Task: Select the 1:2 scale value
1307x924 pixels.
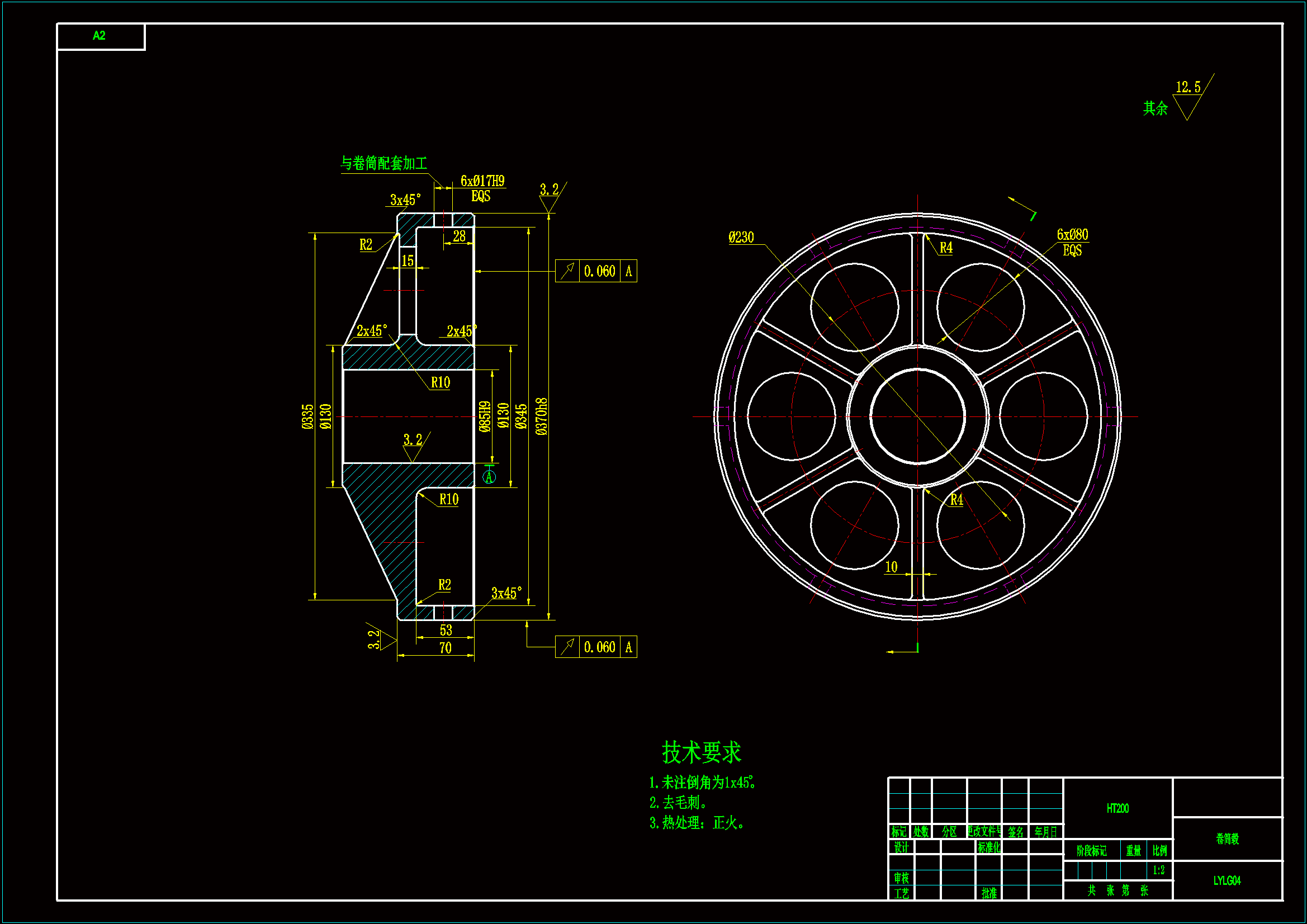Action: tap(1158, 870)
